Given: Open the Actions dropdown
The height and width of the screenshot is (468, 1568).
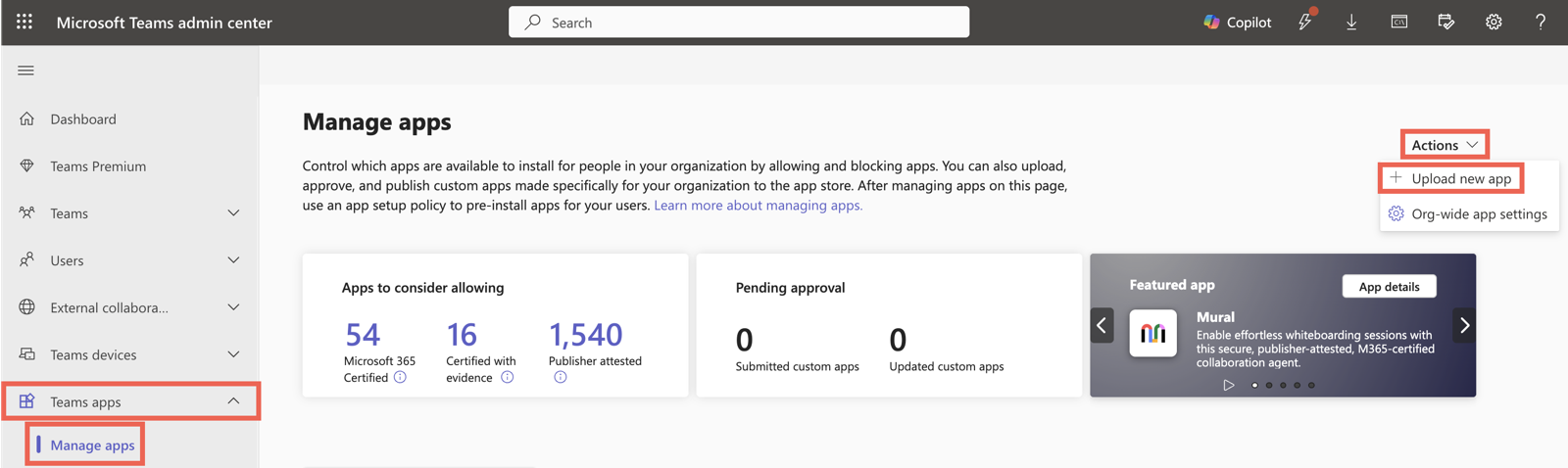Looking at the screenshot, I should click(x=1445, y=144).
